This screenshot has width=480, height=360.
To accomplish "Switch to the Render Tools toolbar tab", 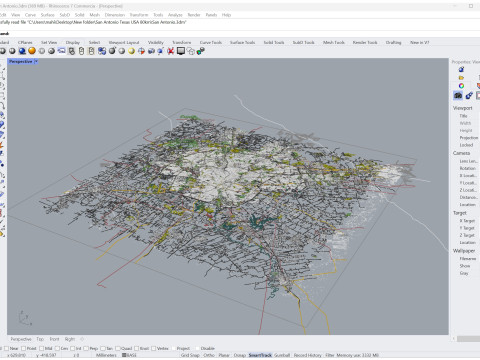I will click(365, 42).
